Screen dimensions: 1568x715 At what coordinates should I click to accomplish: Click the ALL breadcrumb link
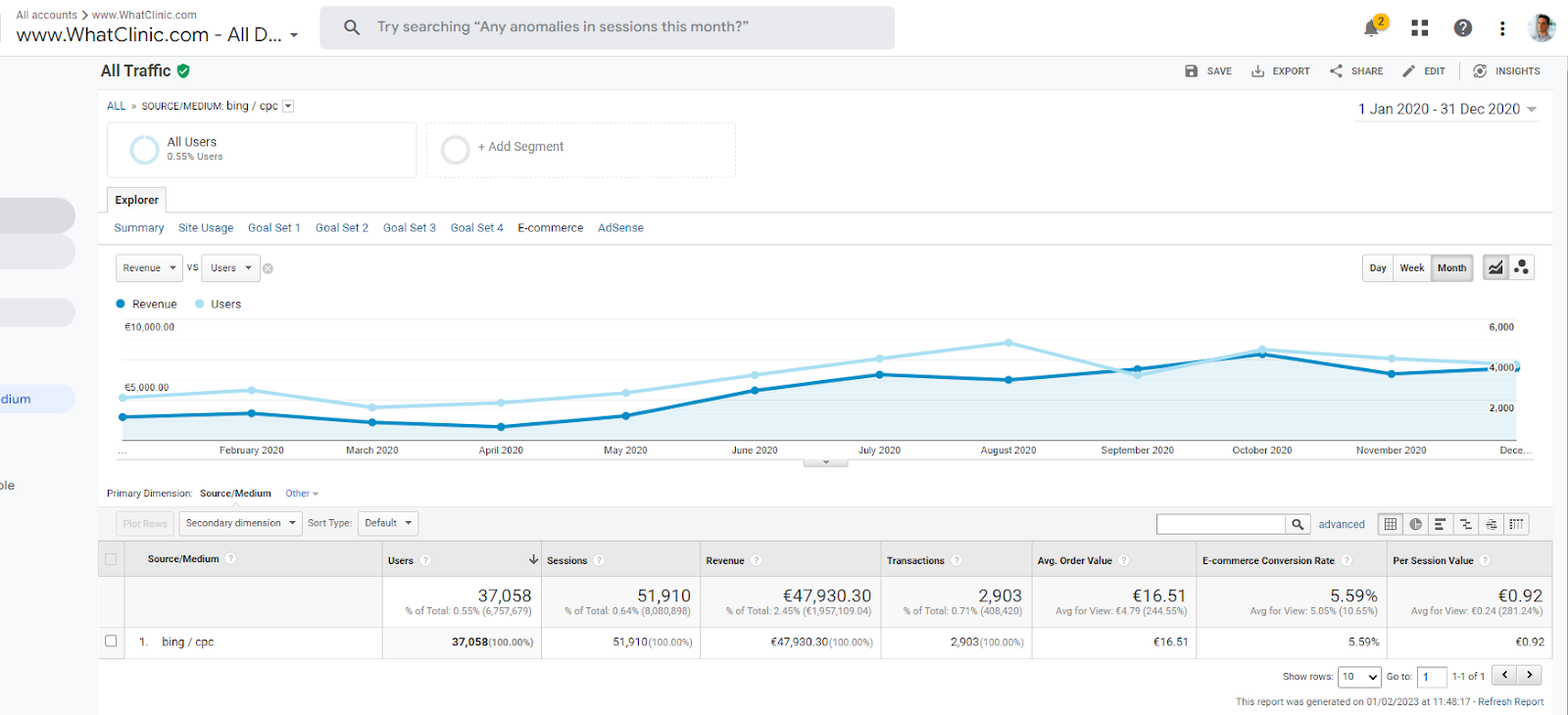pyautogui.click(x=116, y=106)
